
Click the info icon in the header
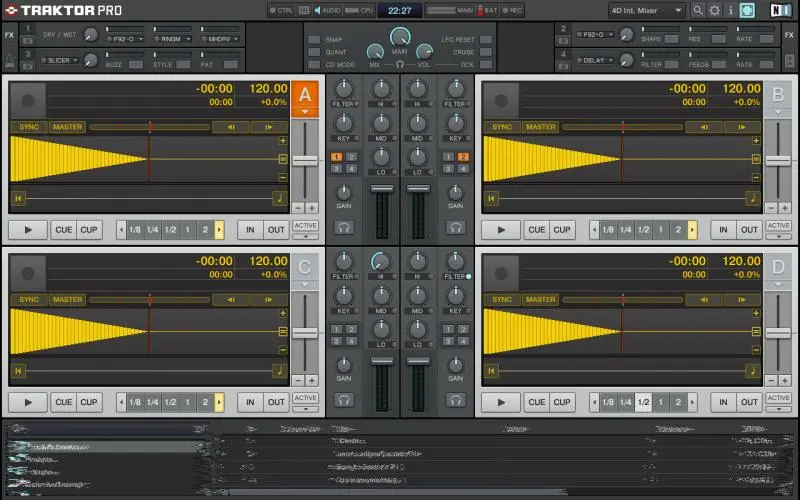click(731, 10)
